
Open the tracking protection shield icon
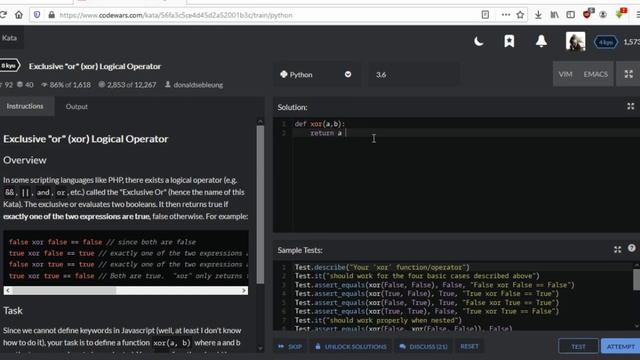37,15
